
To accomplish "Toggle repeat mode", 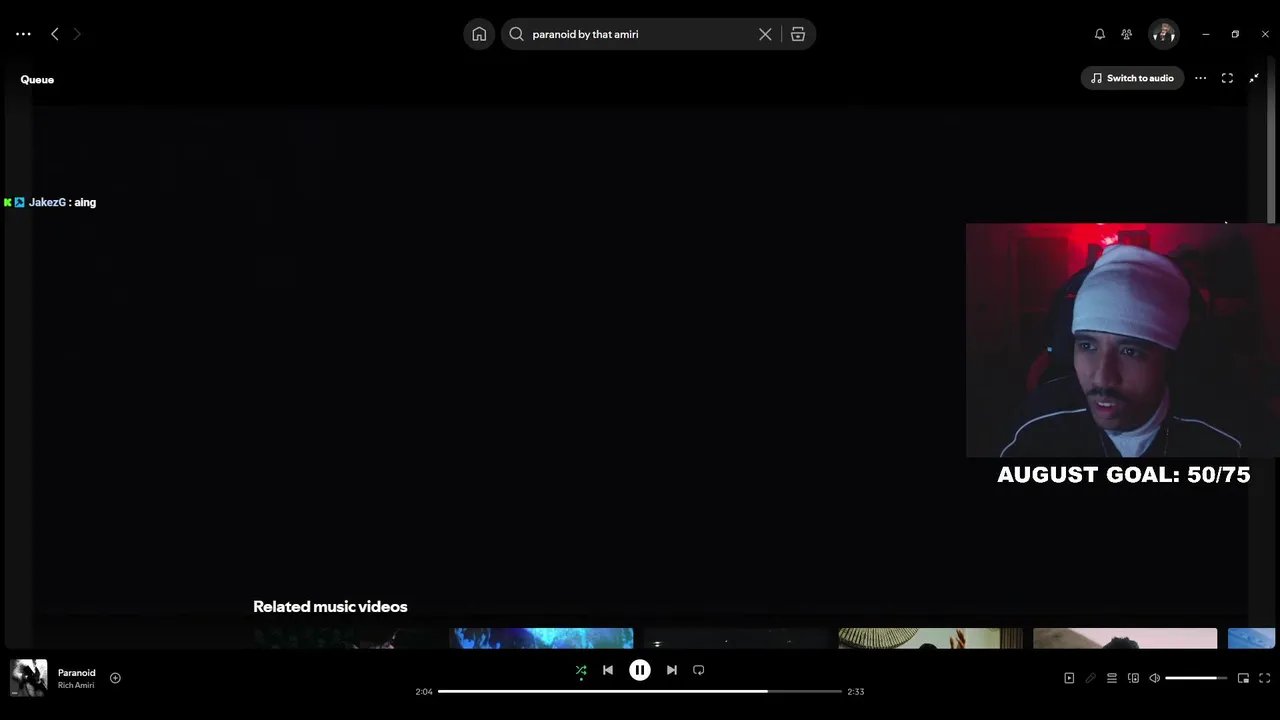I will click(699, 670).
